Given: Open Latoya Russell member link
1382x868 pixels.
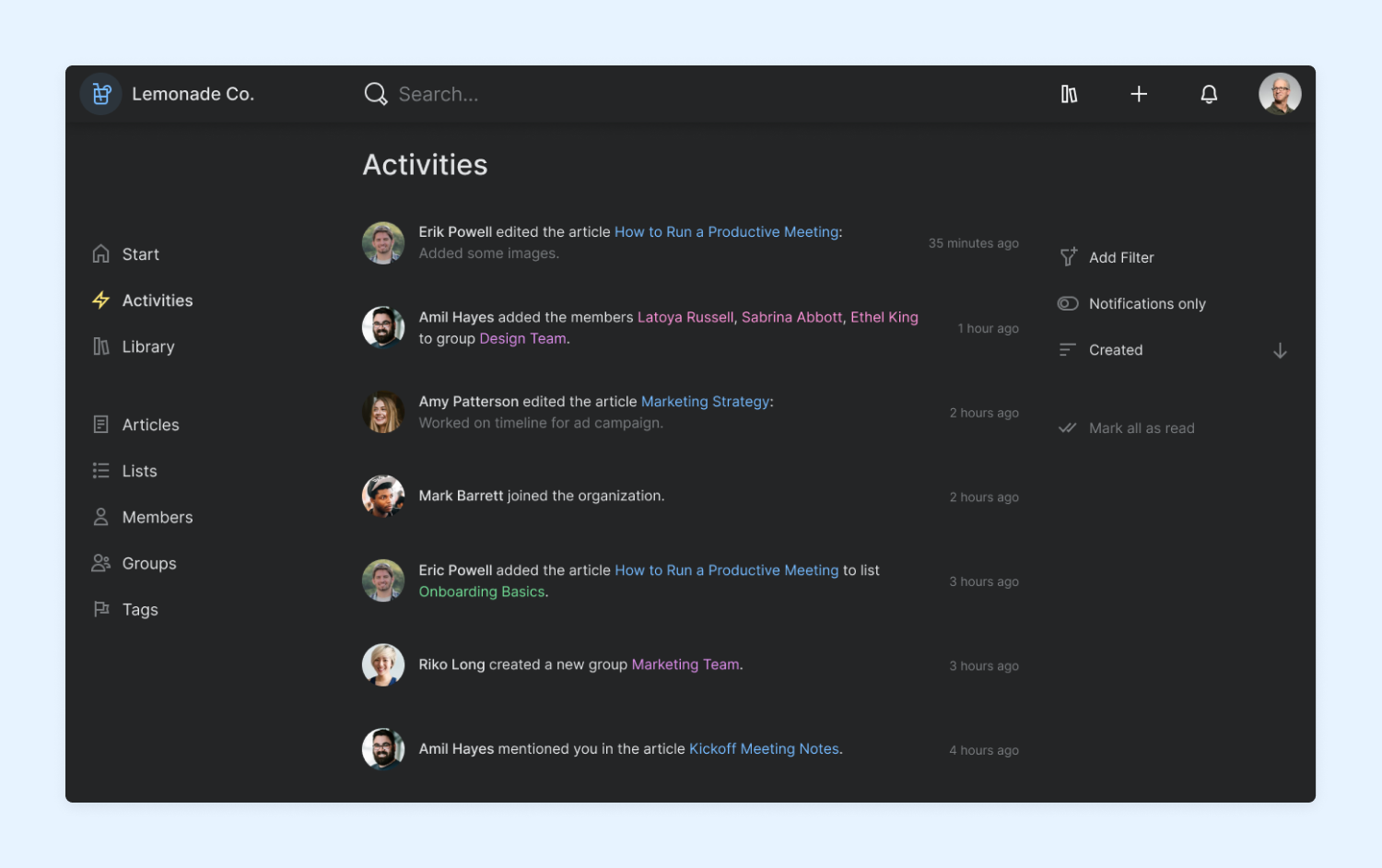Looking at the screenshot, I should [x=685, y=317].
